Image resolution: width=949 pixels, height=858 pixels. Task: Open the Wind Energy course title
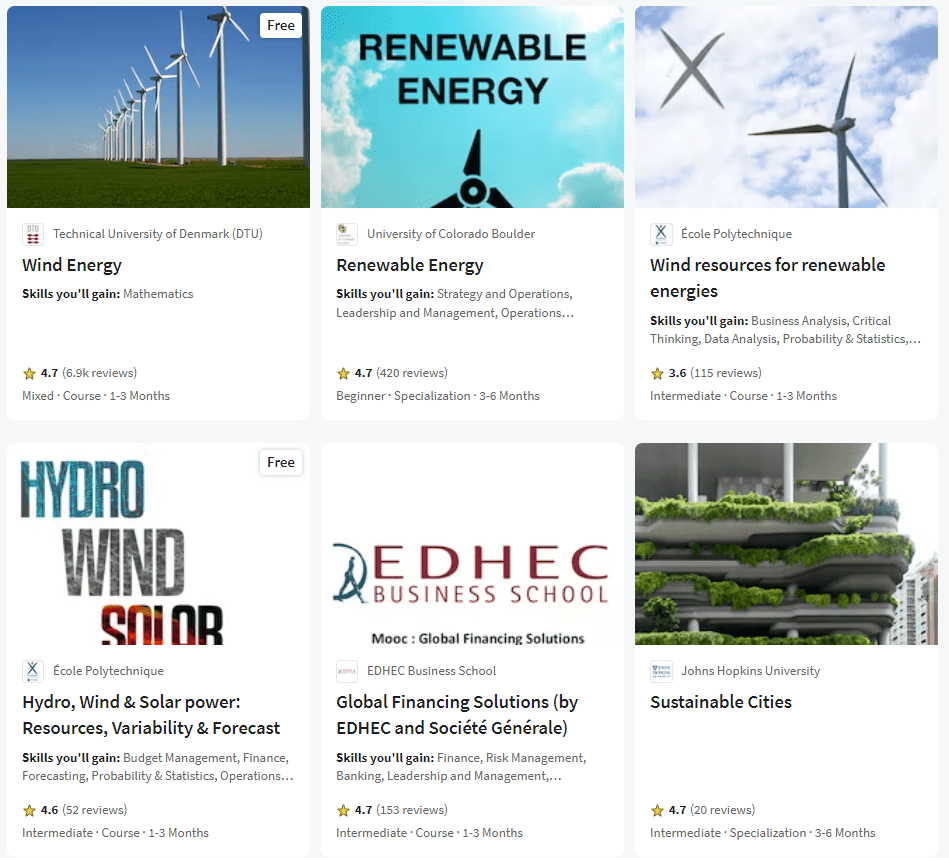72,265
